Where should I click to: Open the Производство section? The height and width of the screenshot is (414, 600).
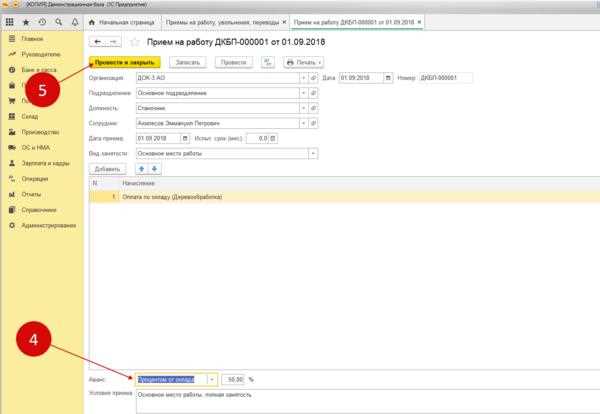pyautogui.click(x=40, y=132)
